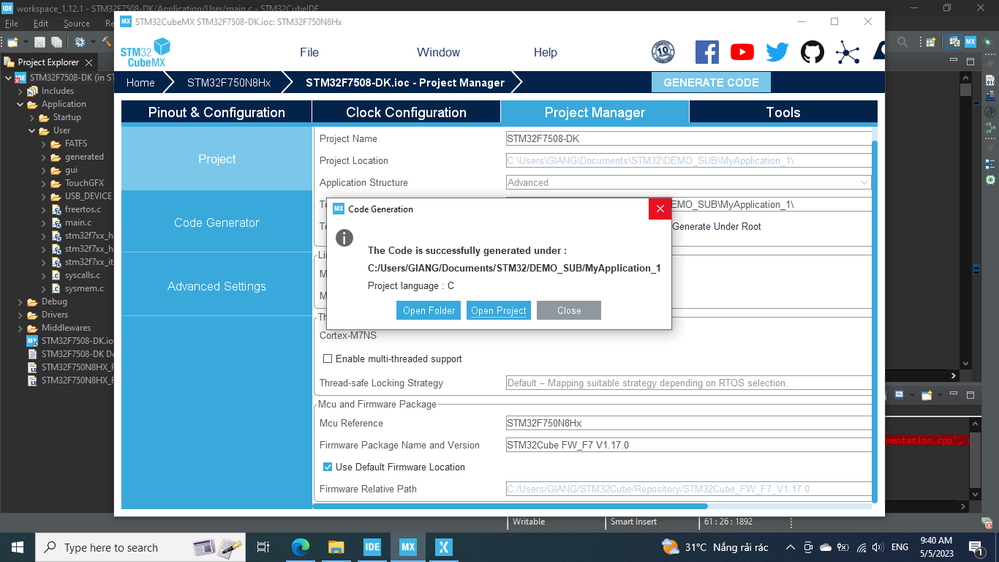Screen dimensions: 999x562
Task: Enable multi-threaded support checkbox
Action: click(x=327, y=359)
